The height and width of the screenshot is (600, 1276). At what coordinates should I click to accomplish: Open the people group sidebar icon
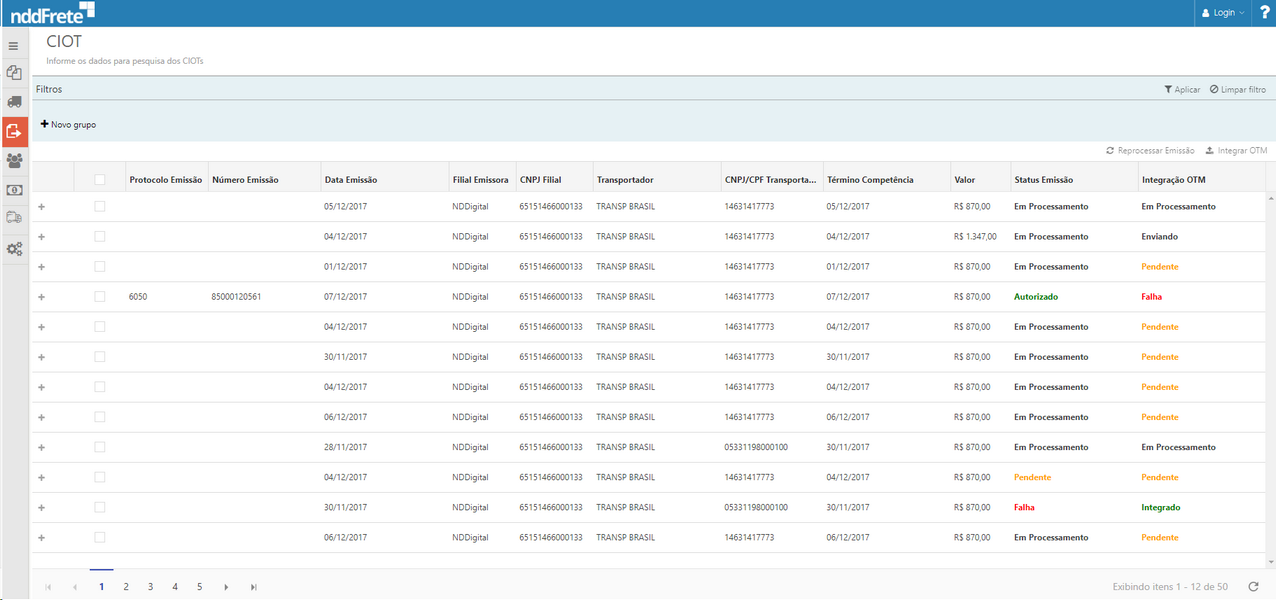[14, 160]
